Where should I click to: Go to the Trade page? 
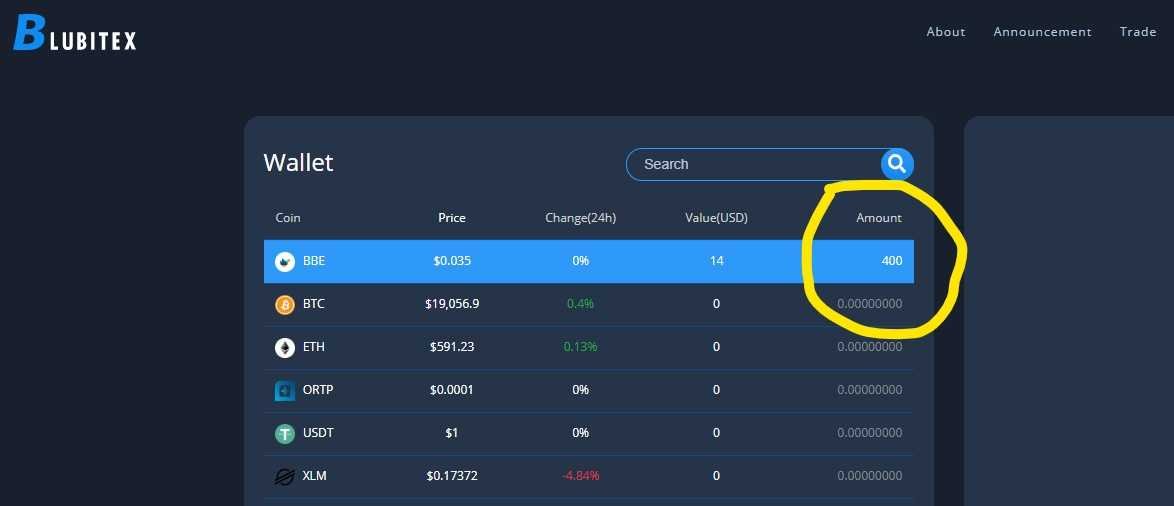pyautogui.click(x=1138, y=31)
